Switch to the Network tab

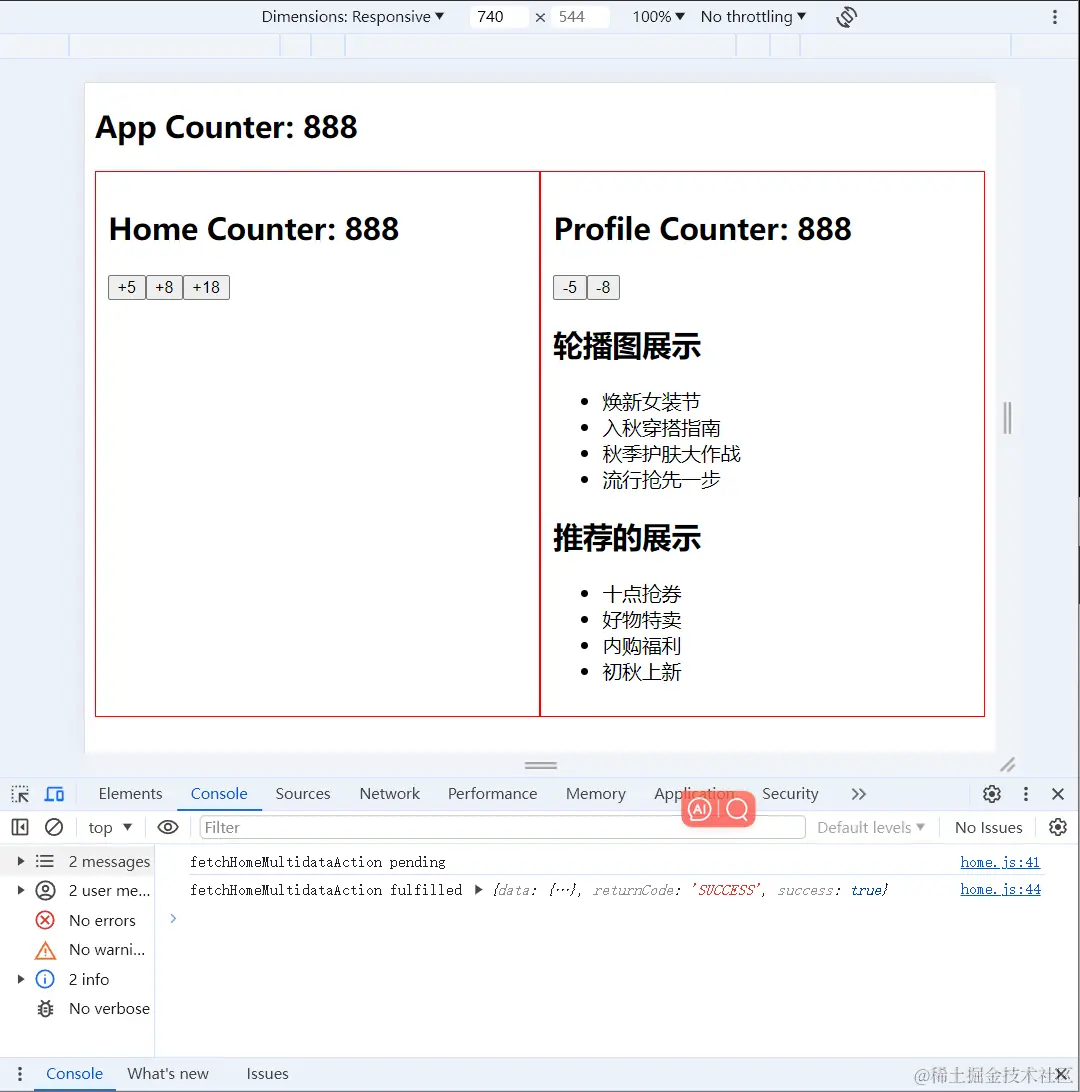point(389,794)
